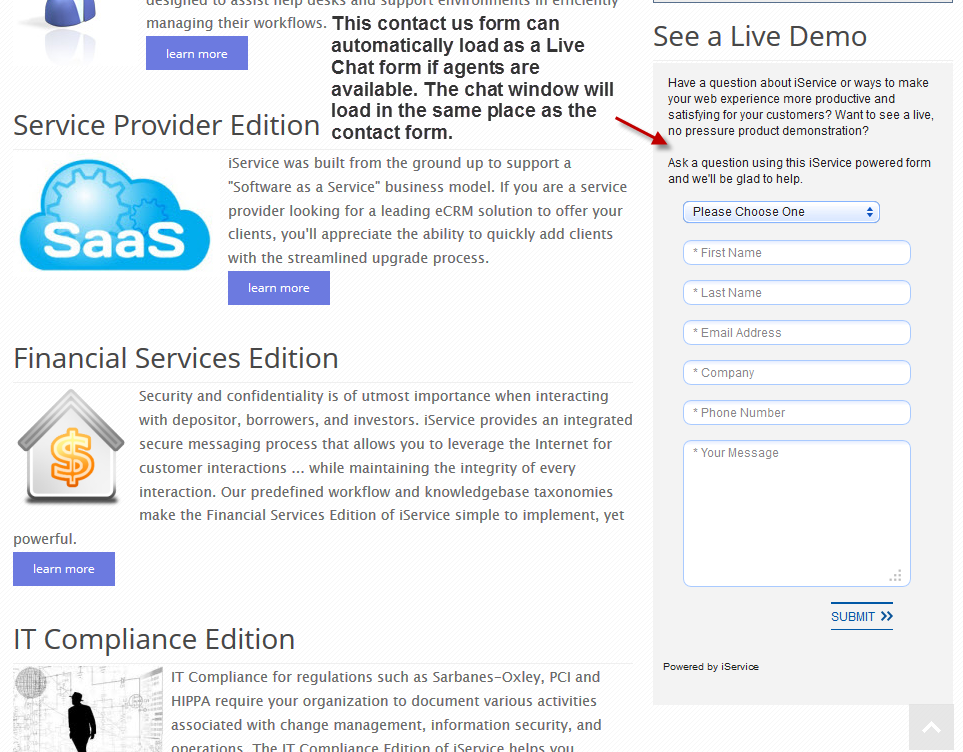
Task: Click the Last Name field
Action: coord(796,293)
